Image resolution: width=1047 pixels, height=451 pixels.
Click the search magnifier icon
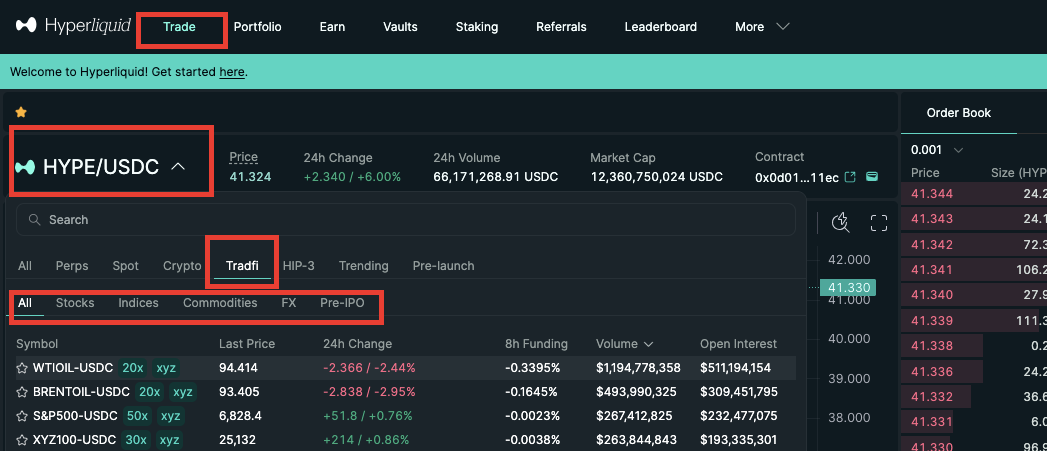(33, 220)
